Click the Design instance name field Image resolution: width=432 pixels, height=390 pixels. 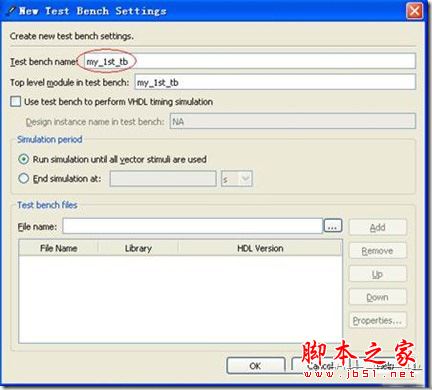[293, 121]
